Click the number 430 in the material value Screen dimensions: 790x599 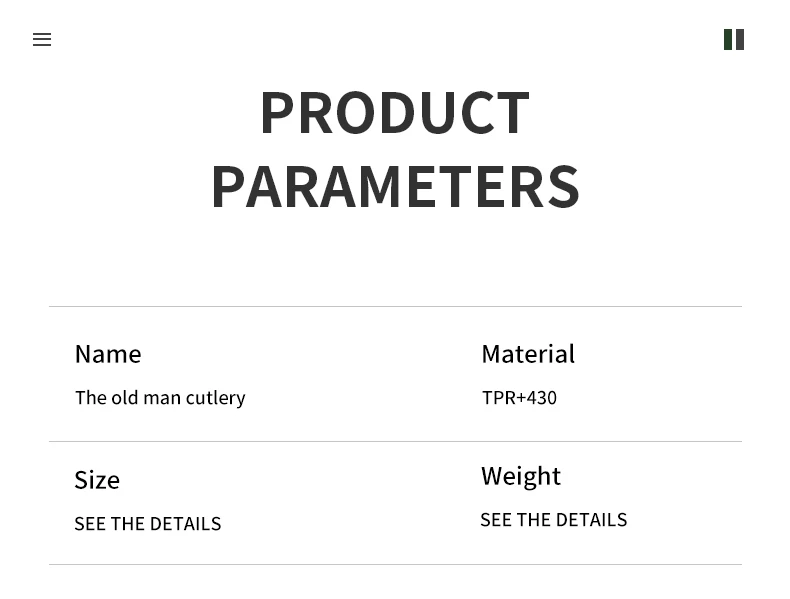[541, 398]
